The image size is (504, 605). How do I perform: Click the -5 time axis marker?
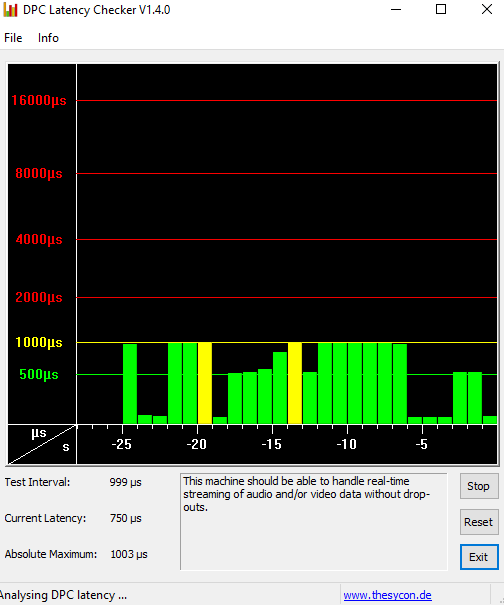(x=422, y=444)
